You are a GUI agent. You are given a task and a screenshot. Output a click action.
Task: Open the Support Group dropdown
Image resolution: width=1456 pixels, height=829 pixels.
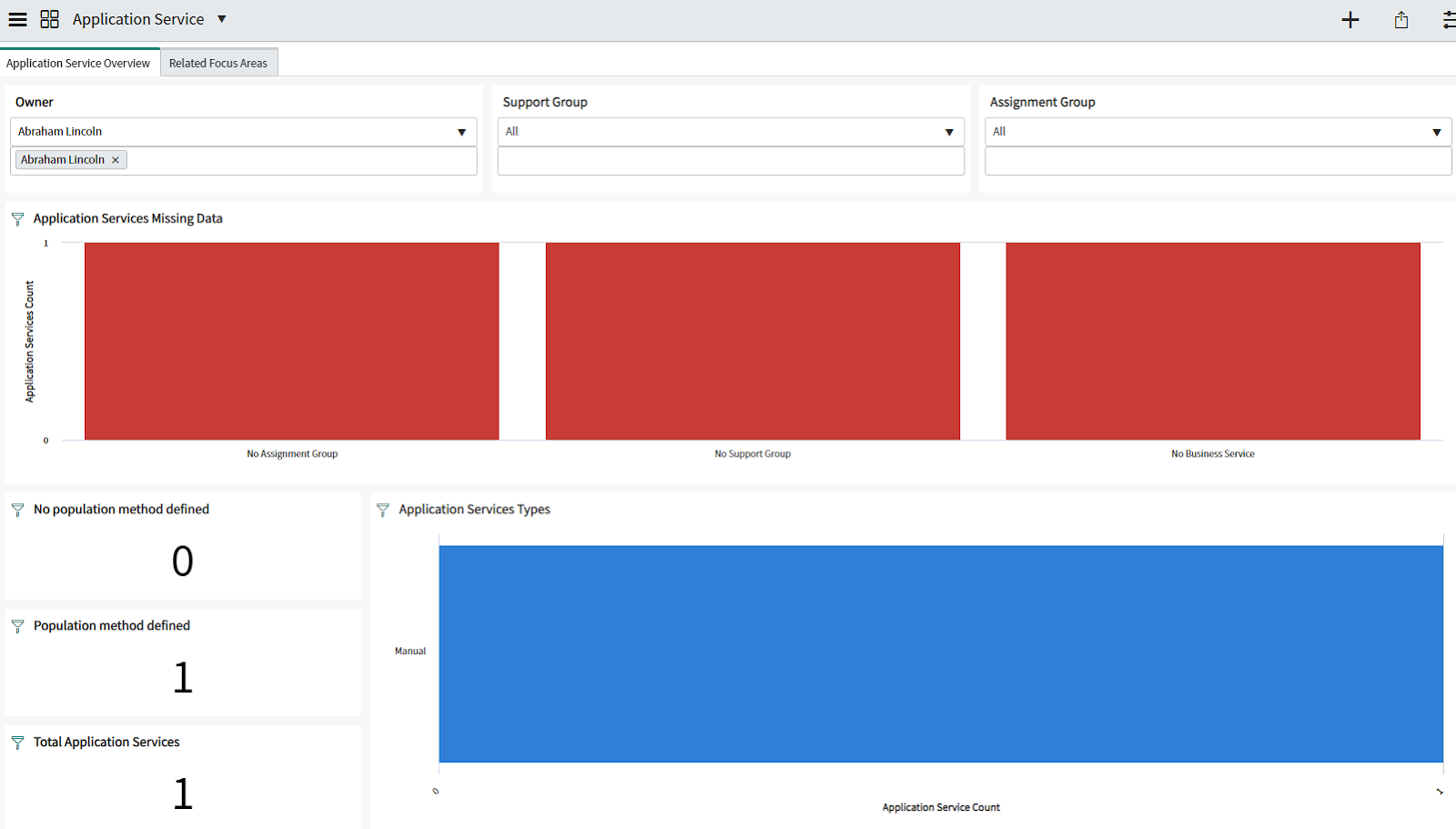[949, 131]
